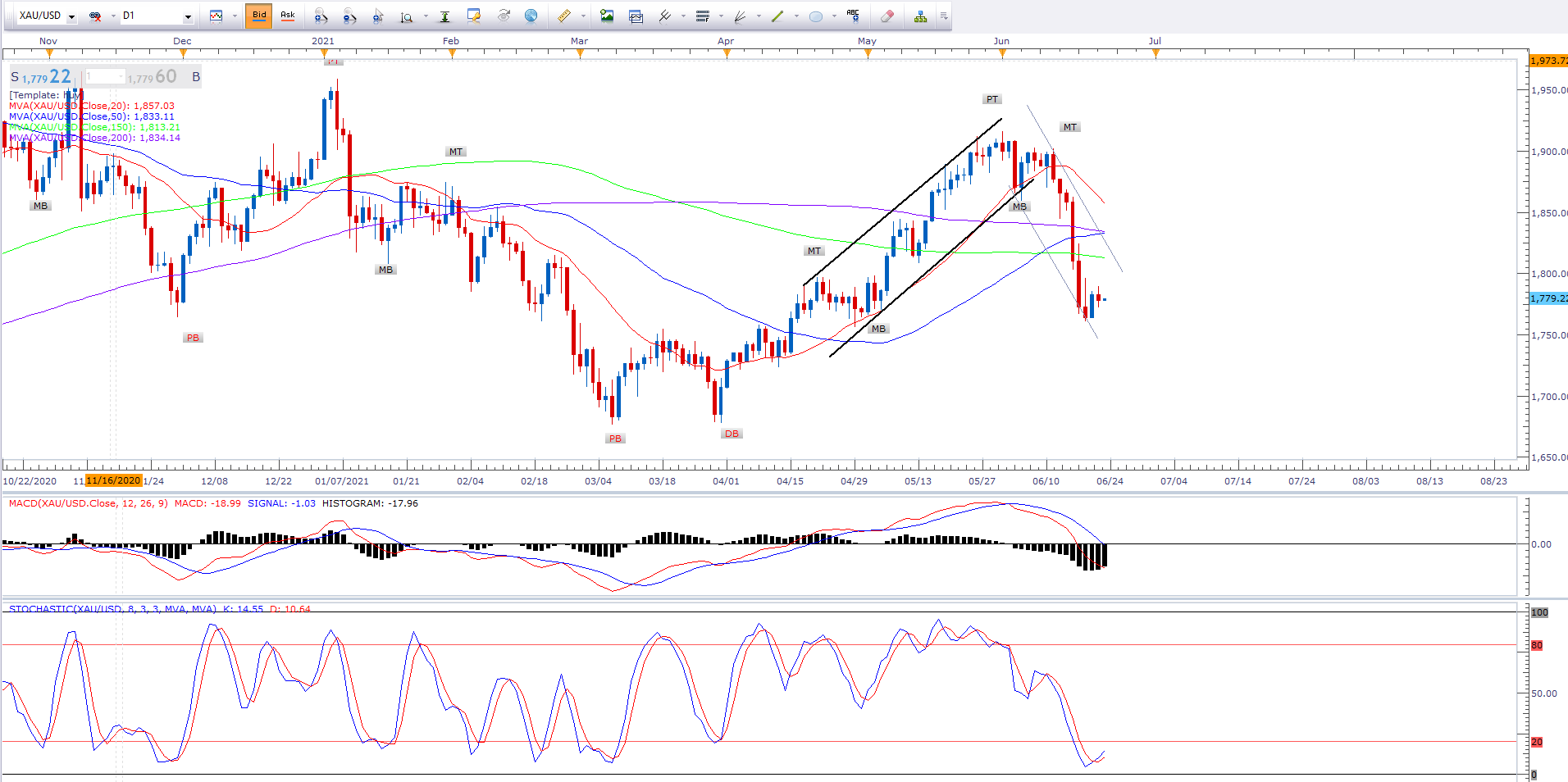Select the ruler measure tool
Screen dimensions: 1568x782
[x=564, y=16]
